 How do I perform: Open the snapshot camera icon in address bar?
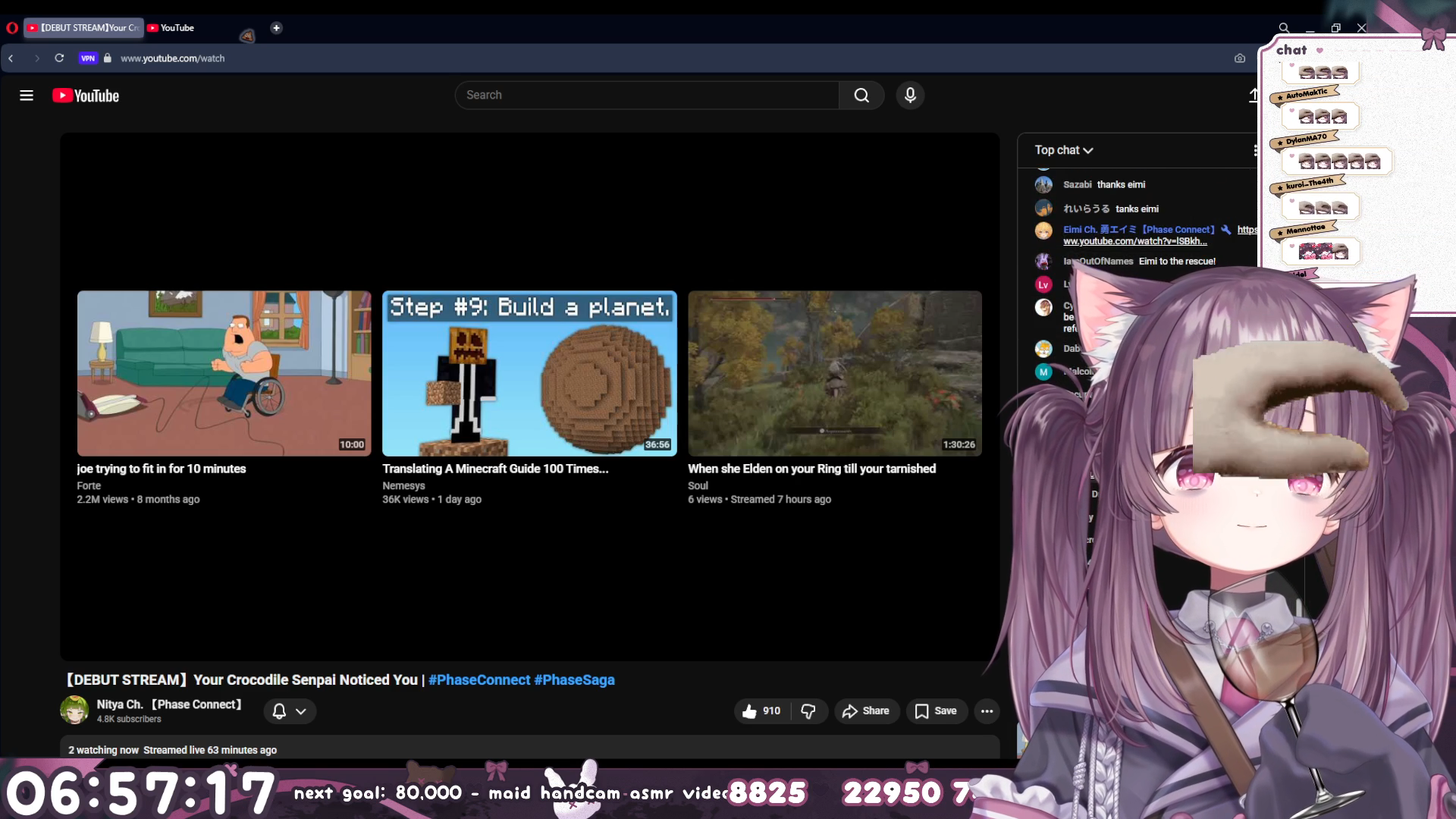click(x=1239, y=58)
